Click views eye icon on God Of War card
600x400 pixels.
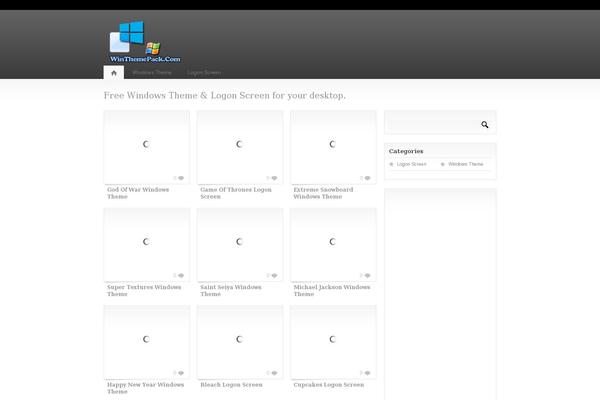point(181,178)
